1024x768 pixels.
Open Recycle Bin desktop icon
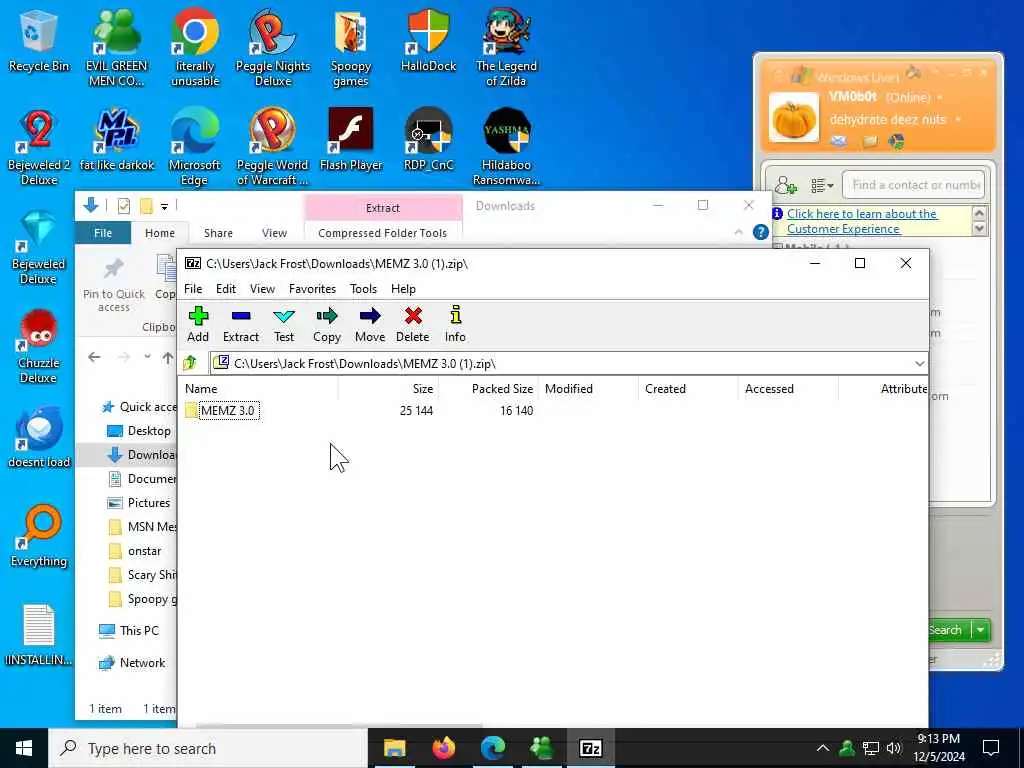tap(39, 42)
